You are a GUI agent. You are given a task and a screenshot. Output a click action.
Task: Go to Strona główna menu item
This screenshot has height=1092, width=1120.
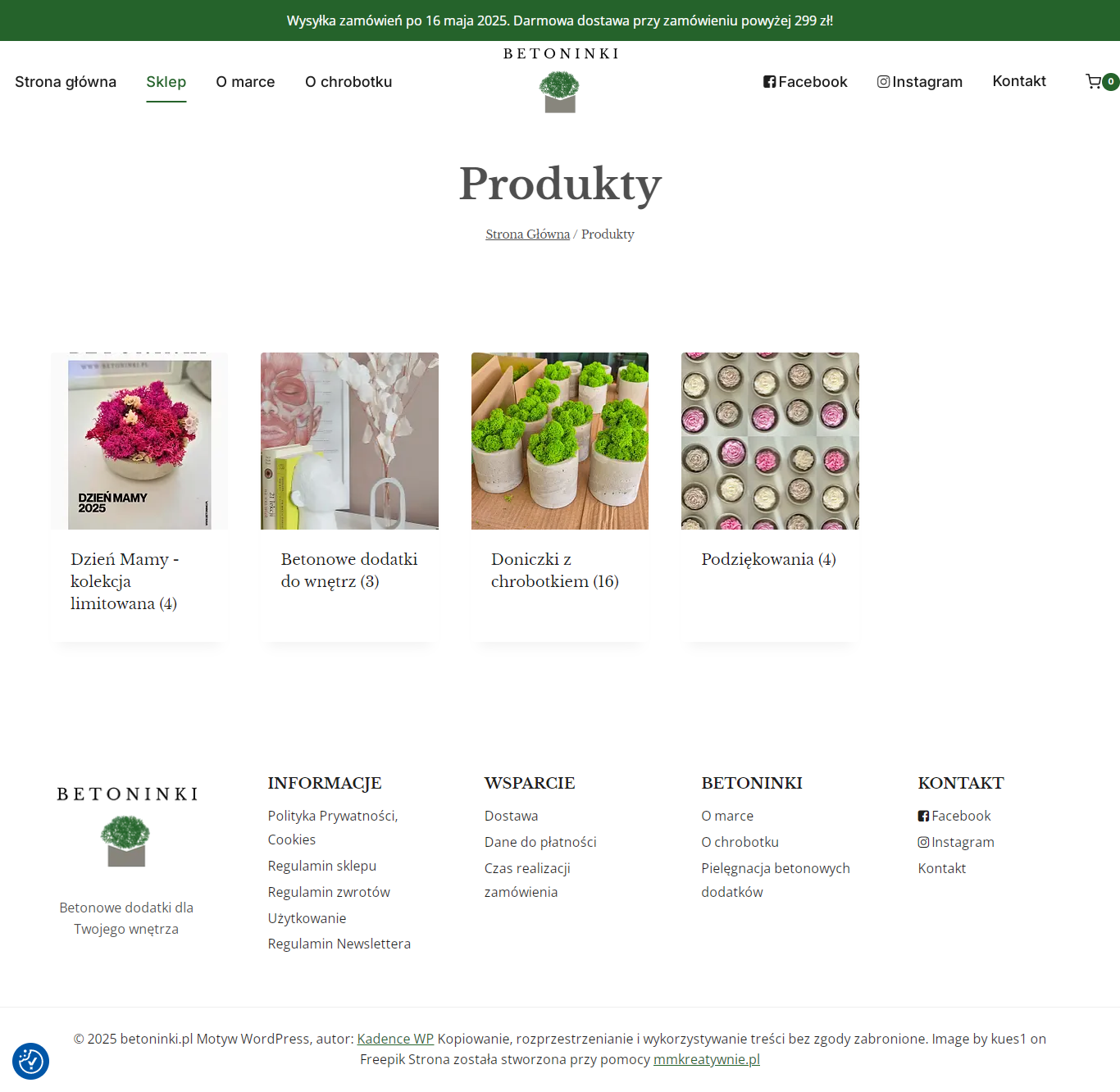point(66,82)
